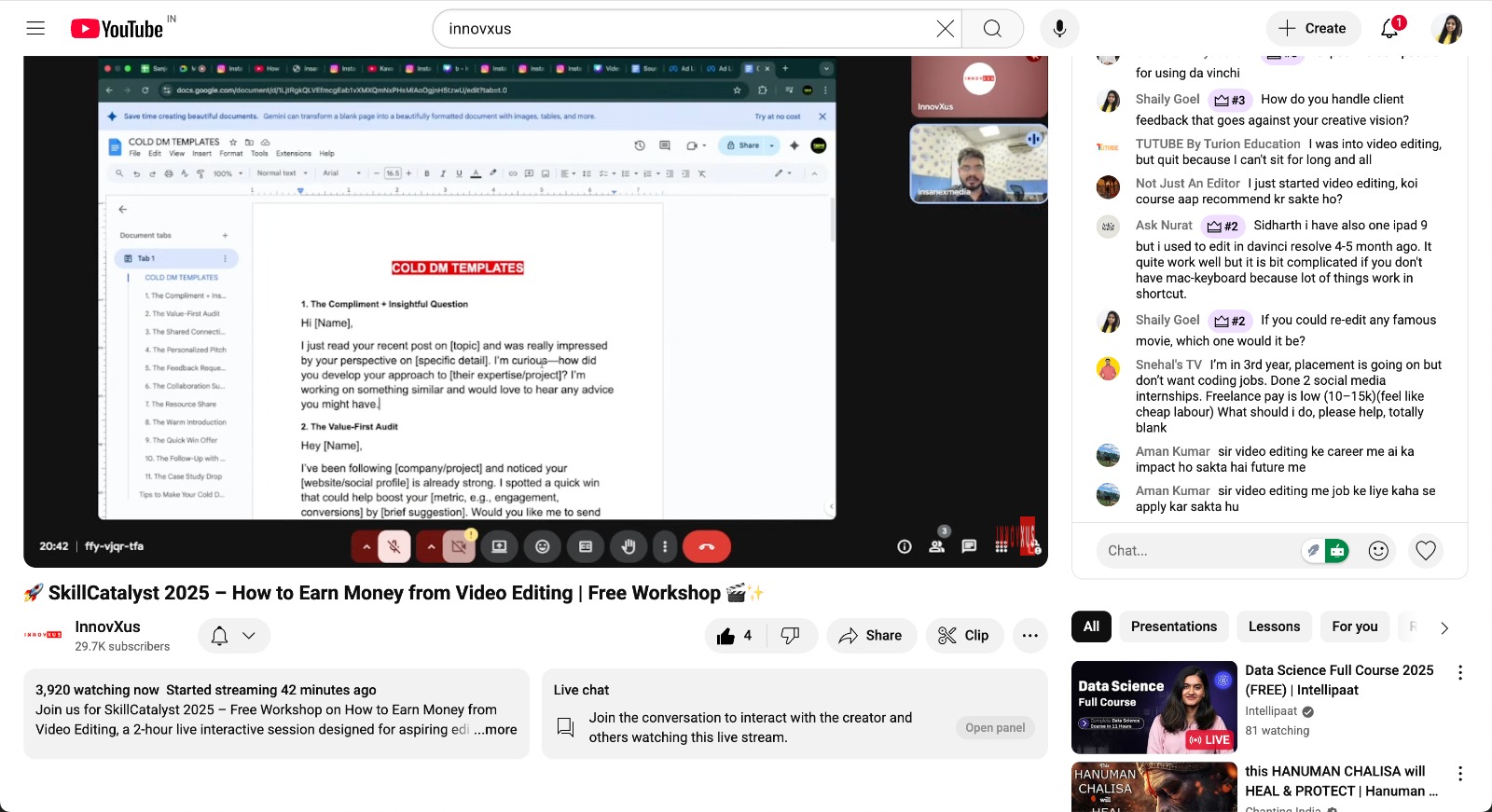Start voice search with microphone icon
Viewport: 1492px width, 812px height.
pos(1059,29)
